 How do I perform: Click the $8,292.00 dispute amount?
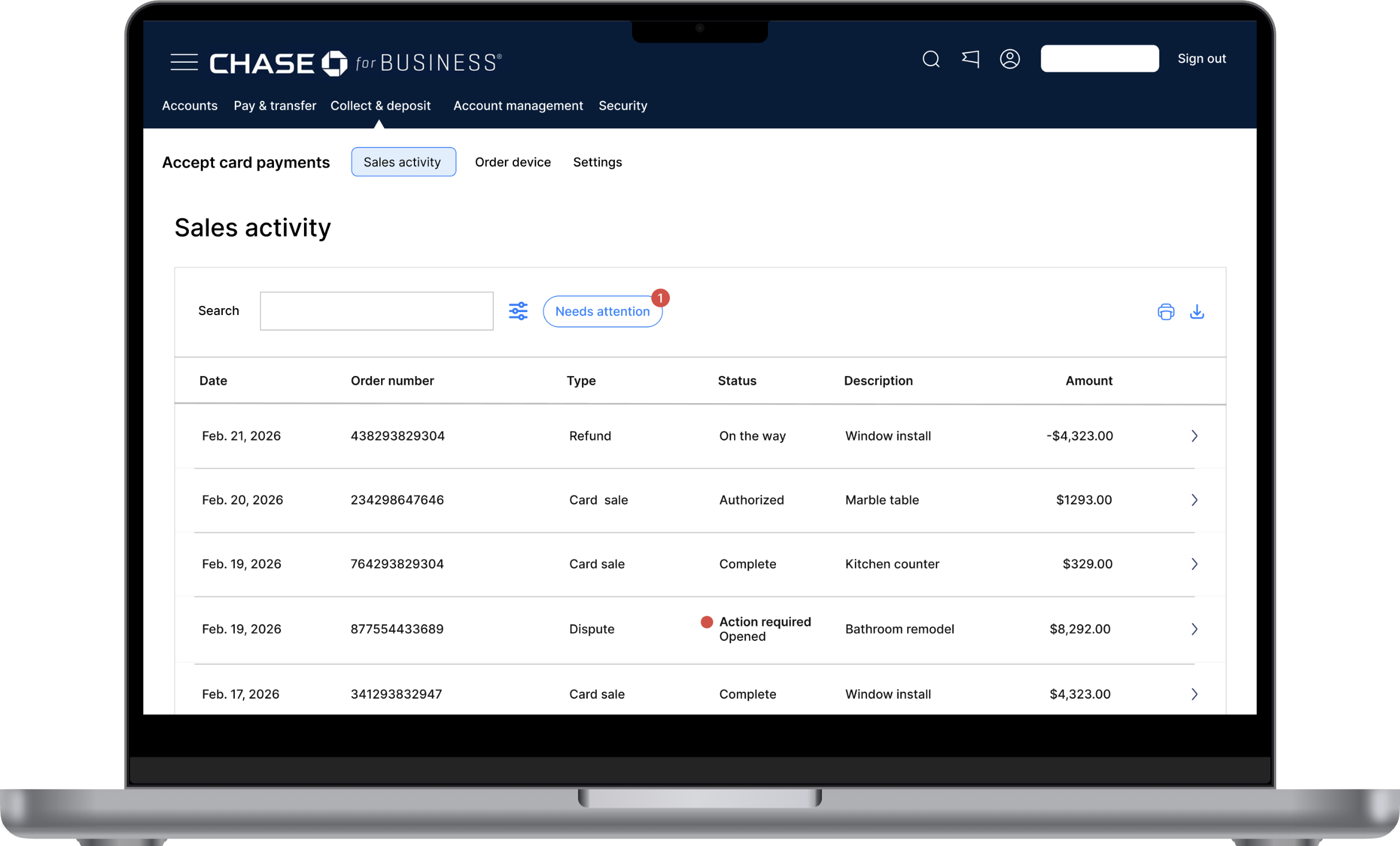1080,629
